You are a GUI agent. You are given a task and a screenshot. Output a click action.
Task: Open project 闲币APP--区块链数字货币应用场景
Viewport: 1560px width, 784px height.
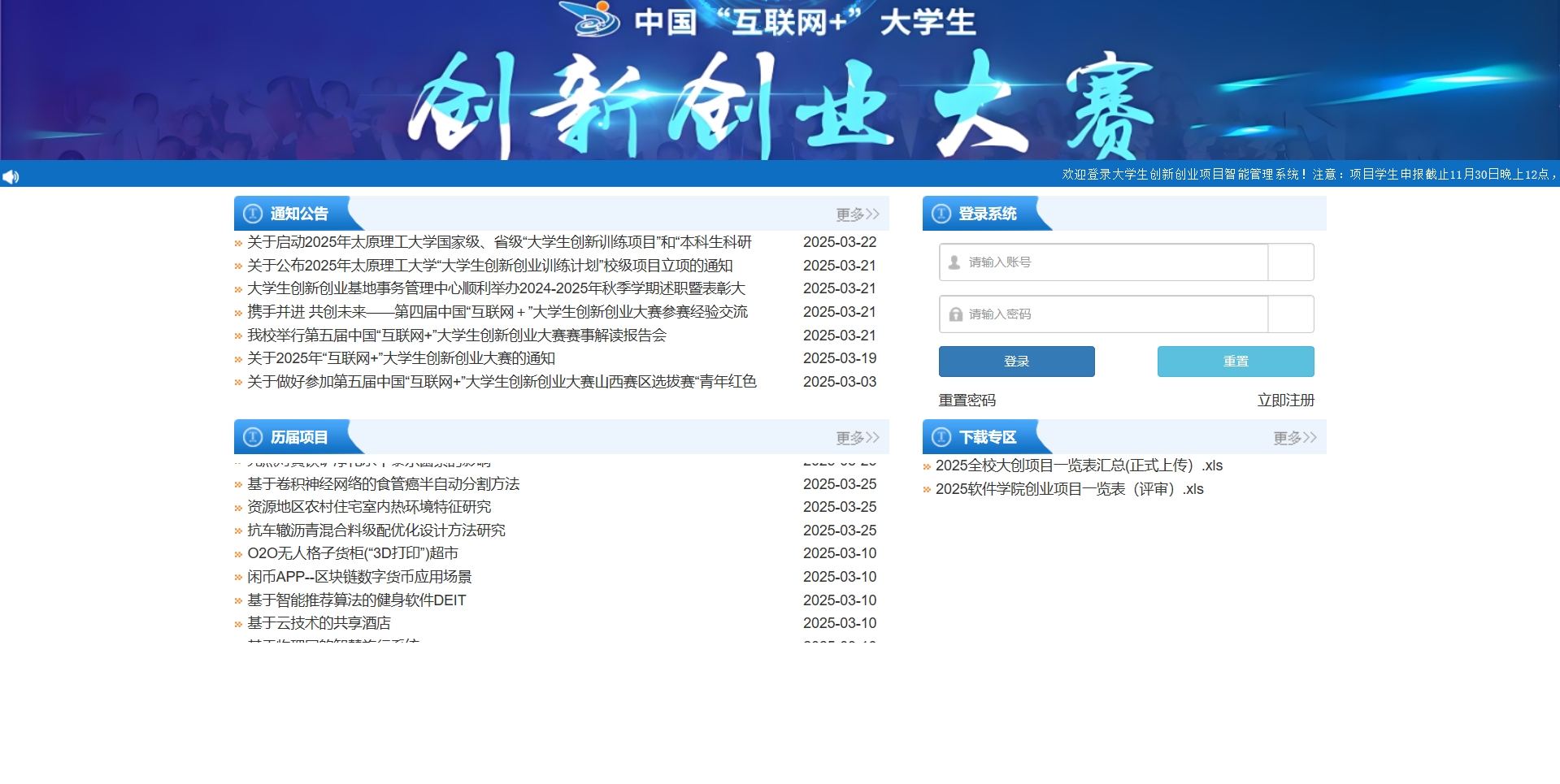[359, 577]
